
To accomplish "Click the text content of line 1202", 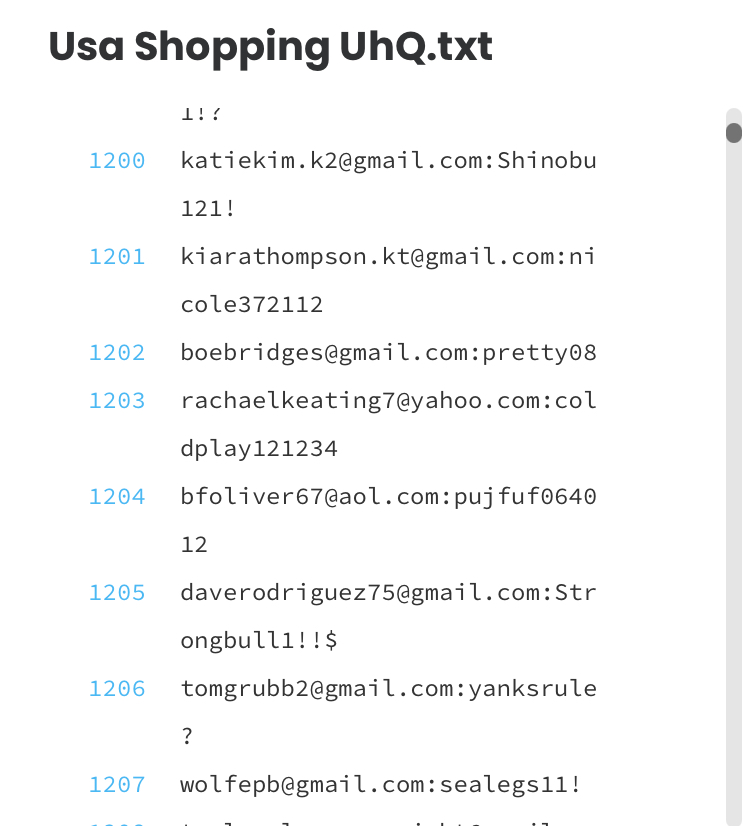I will (x=388, y=353).
